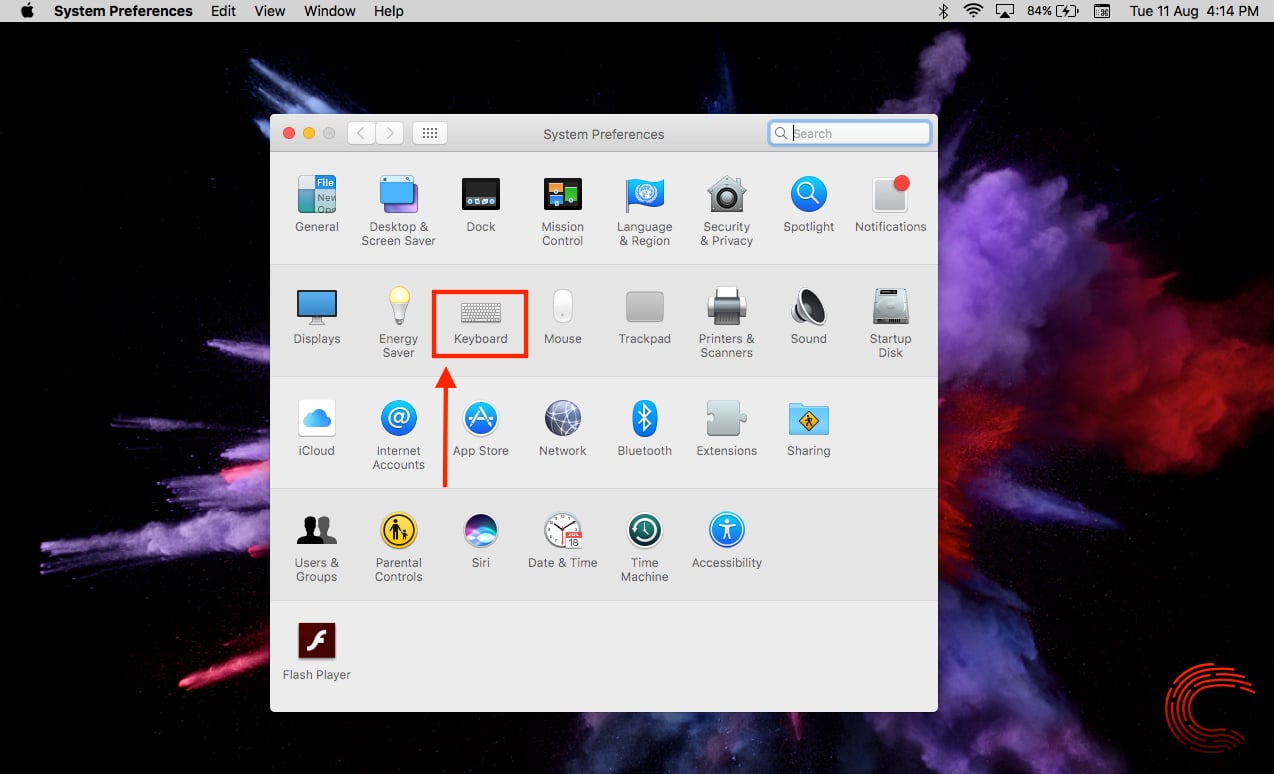Open the Help menu
The height and width of the screenshot is (774, 1274).
[x=389, y=11]
